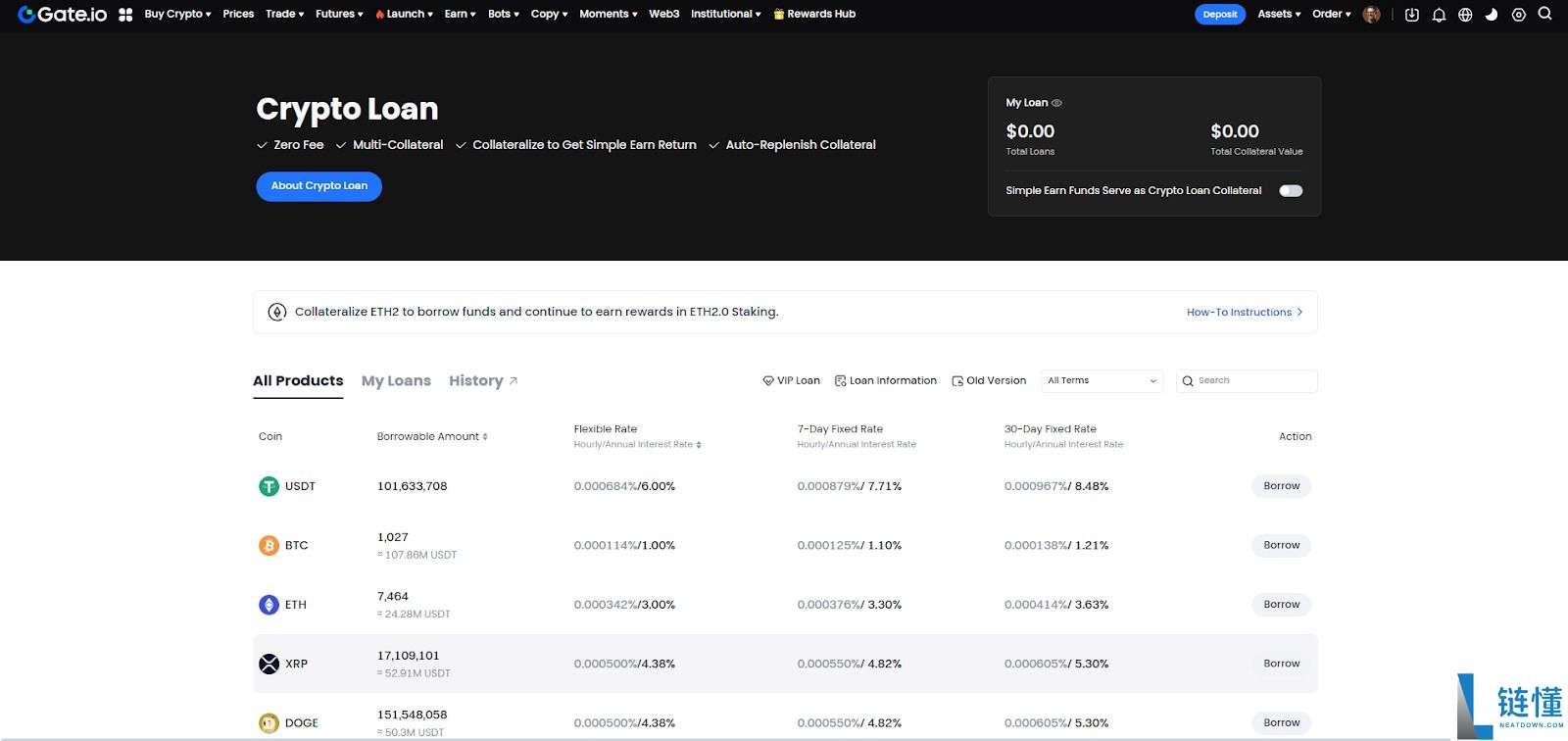The height and width of the screenshot is (741, 1568).
Task: Click the ETH coin icon
Action: pyautogui.click(x=269, y=605)
